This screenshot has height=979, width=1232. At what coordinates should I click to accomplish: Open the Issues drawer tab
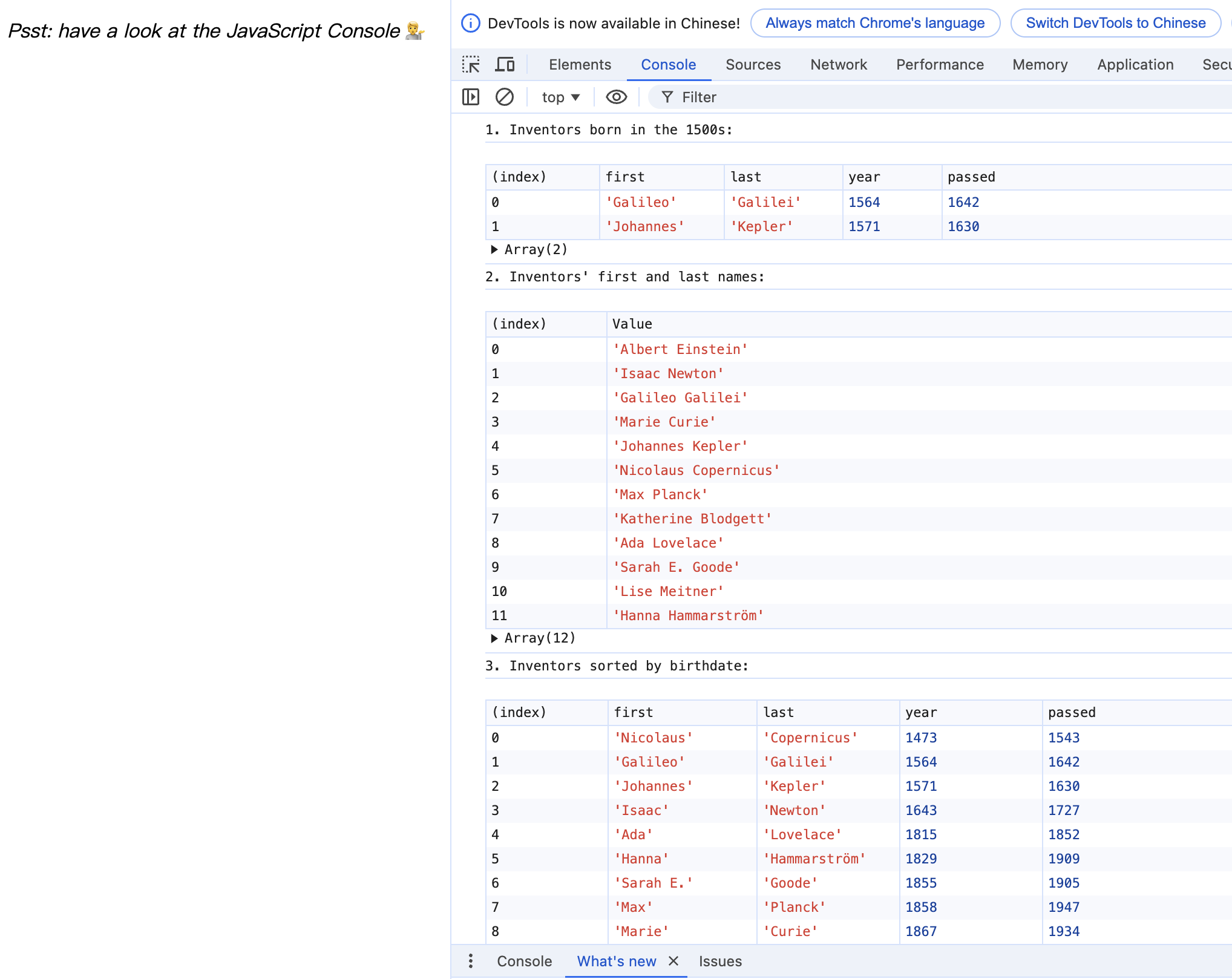pyautogui.click(x=720, y=961)
